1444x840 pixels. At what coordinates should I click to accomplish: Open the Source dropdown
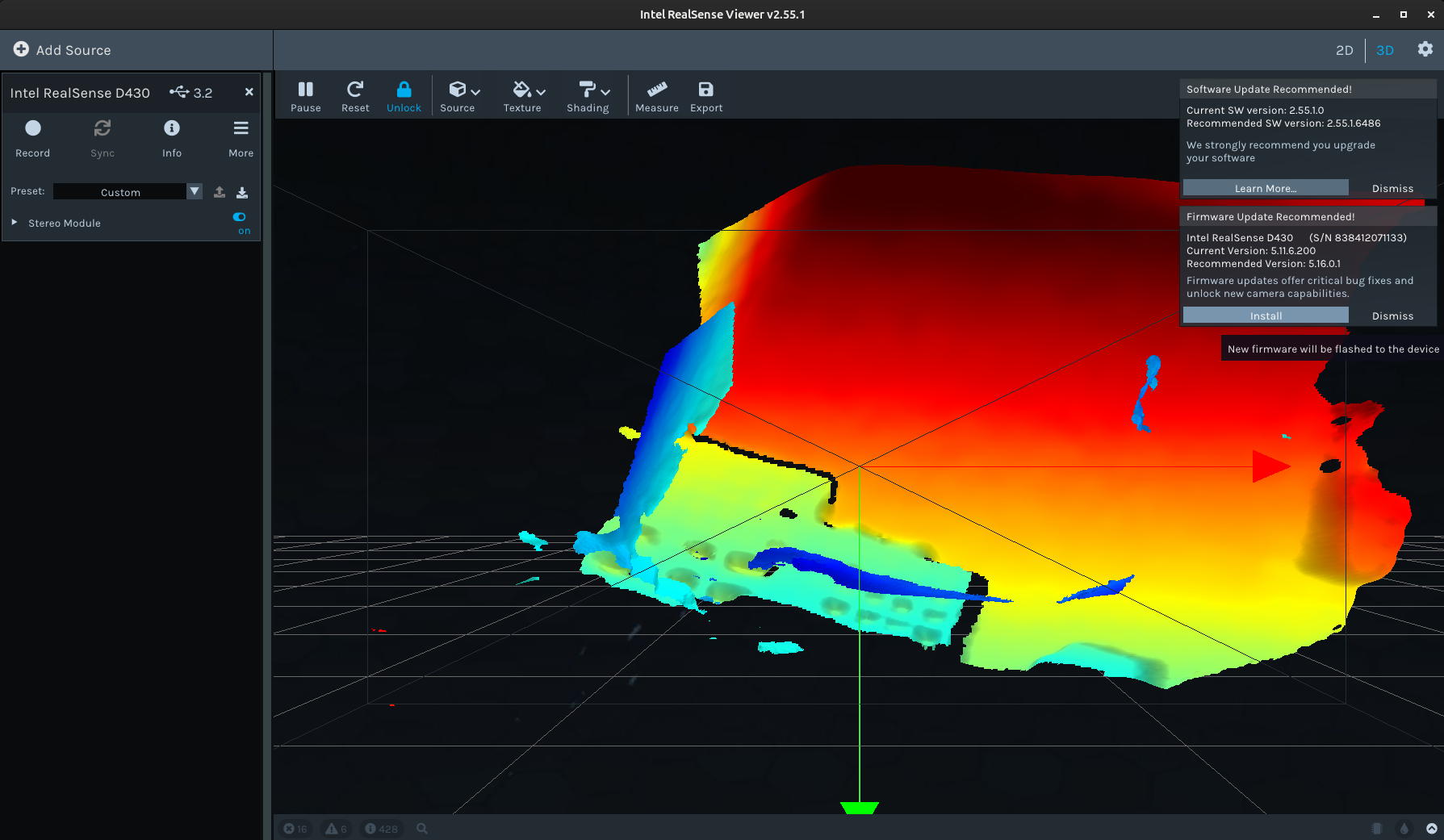pyautogui.click(x=464, y=96)
